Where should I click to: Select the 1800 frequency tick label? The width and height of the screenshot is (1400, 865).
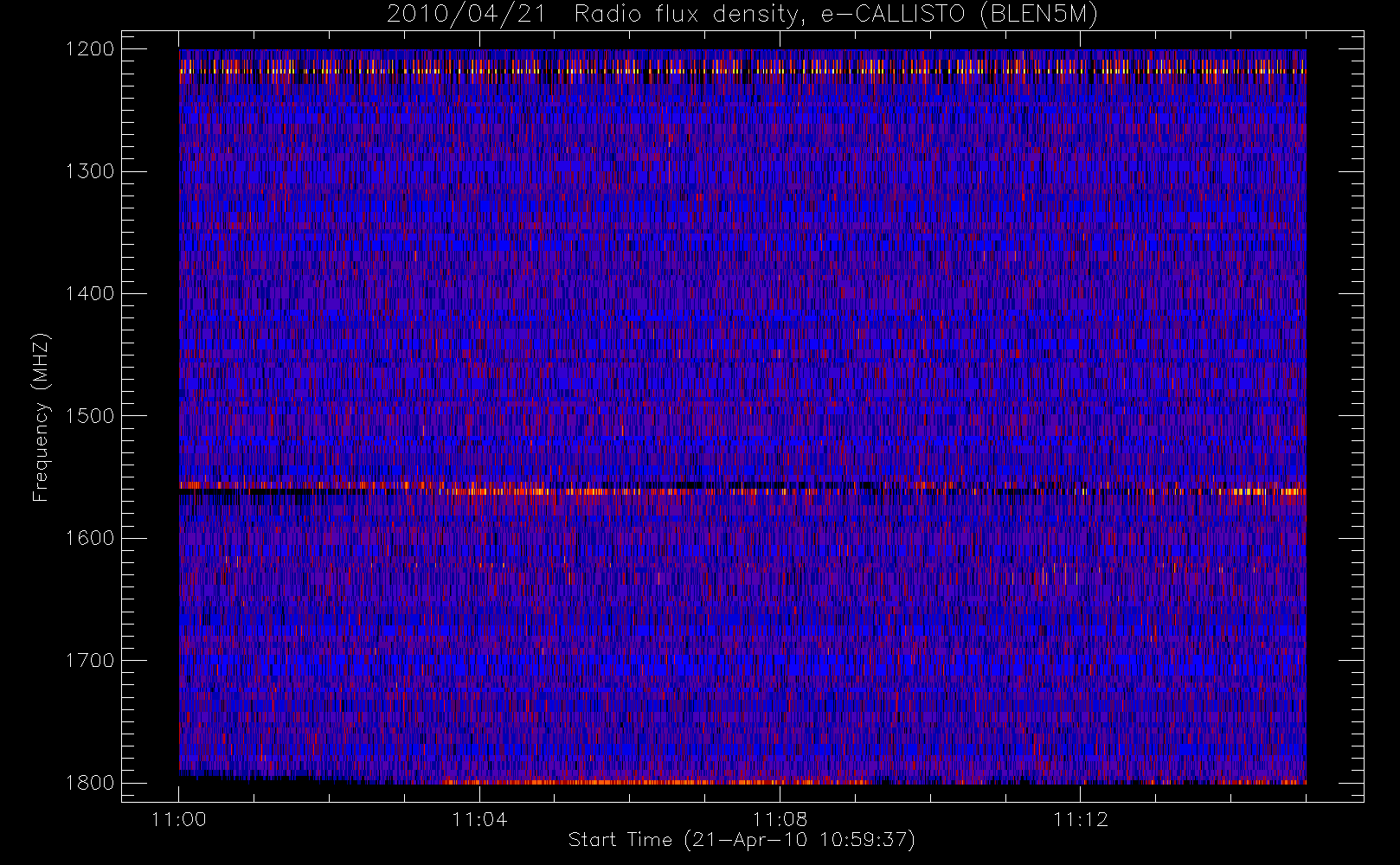[x=90, y=783]
